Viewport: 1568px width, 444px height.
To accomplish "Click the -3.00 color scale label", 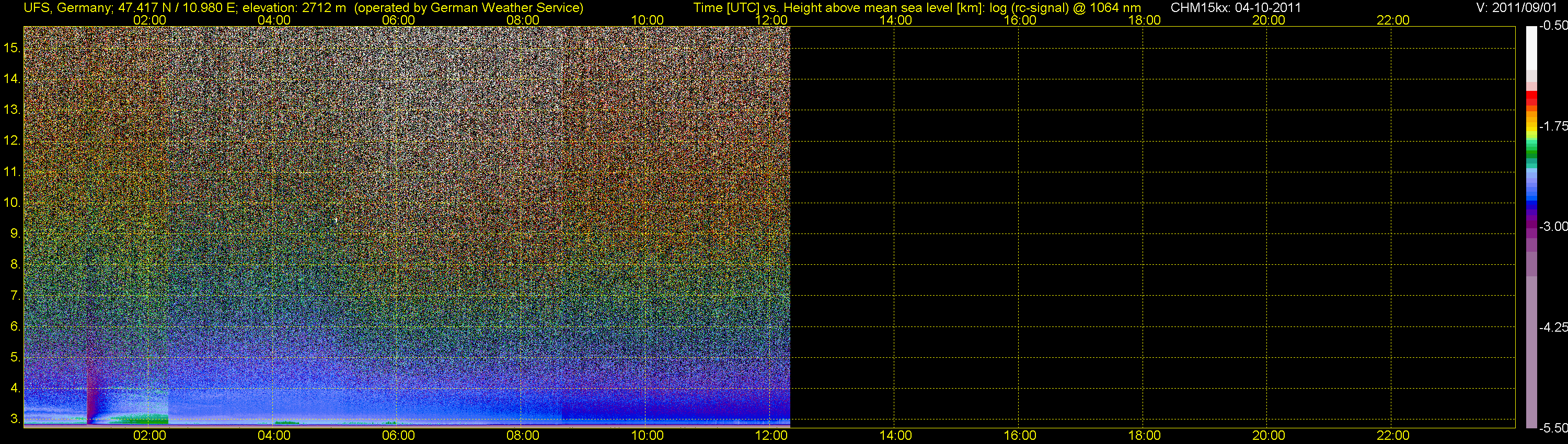I will (1553, 226).
